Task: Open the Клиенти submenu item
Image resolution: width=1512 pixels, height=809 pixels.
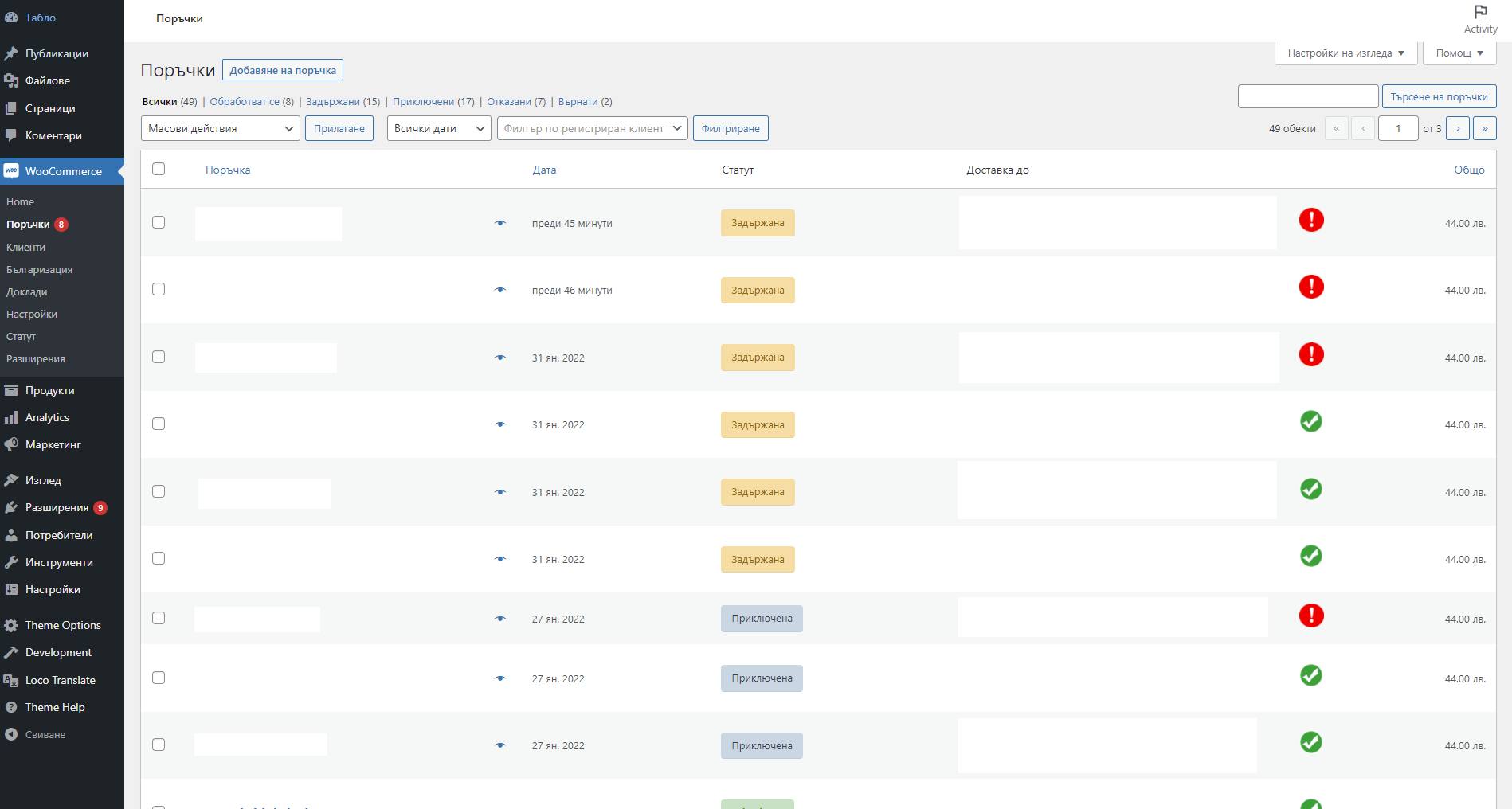Action: (25, 247)
